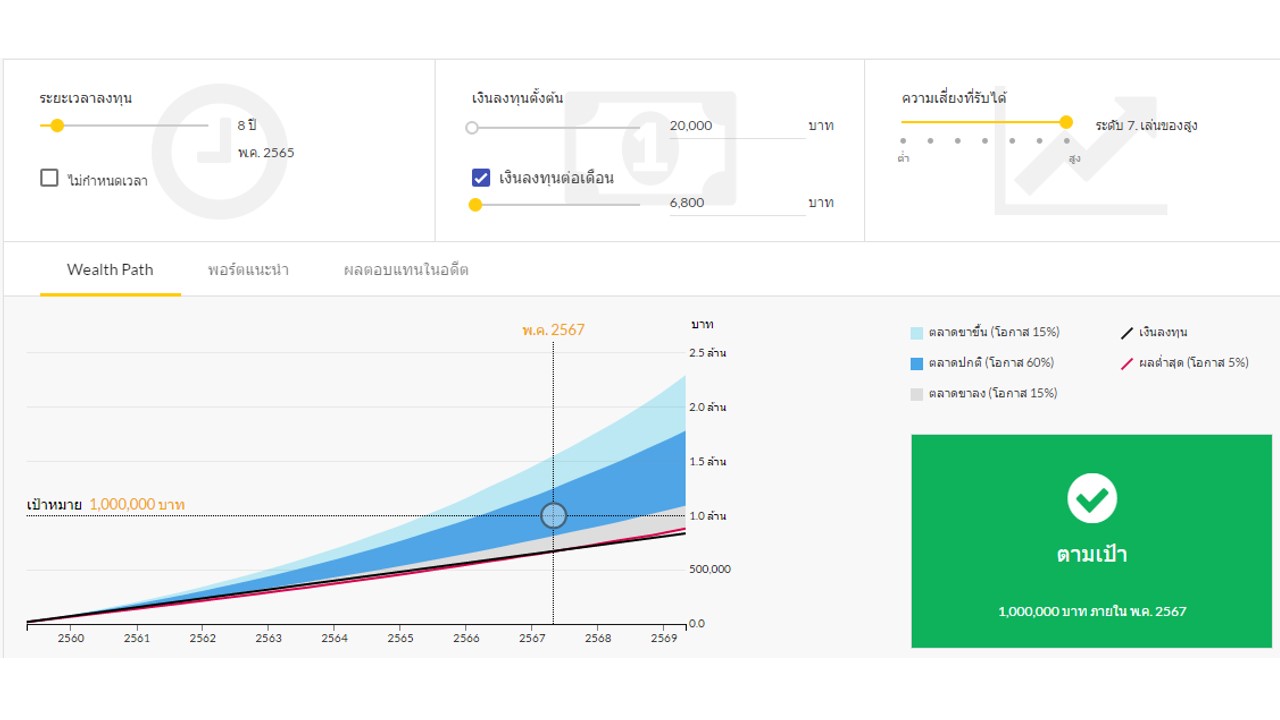Viewport: 1280px width, 720px height.
Task: Click the black เงินลงทุน line legend icon
Action: point(1127,333)
